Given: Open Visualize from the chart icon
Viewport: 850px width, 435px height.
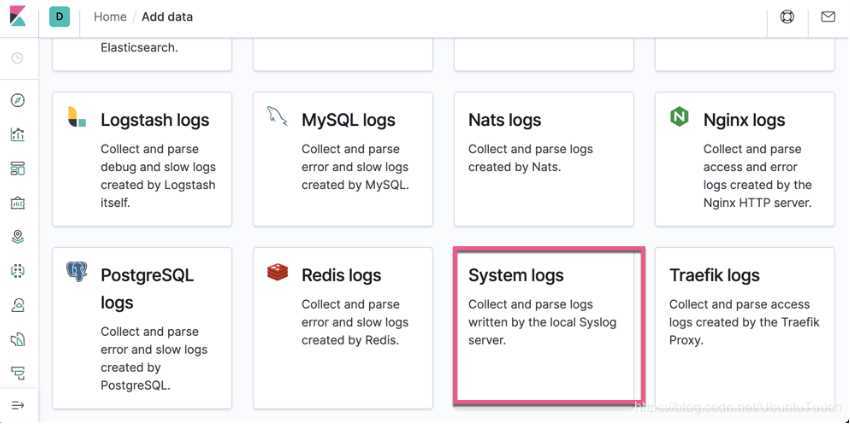Looking at the screenshot, I should 18,134.
